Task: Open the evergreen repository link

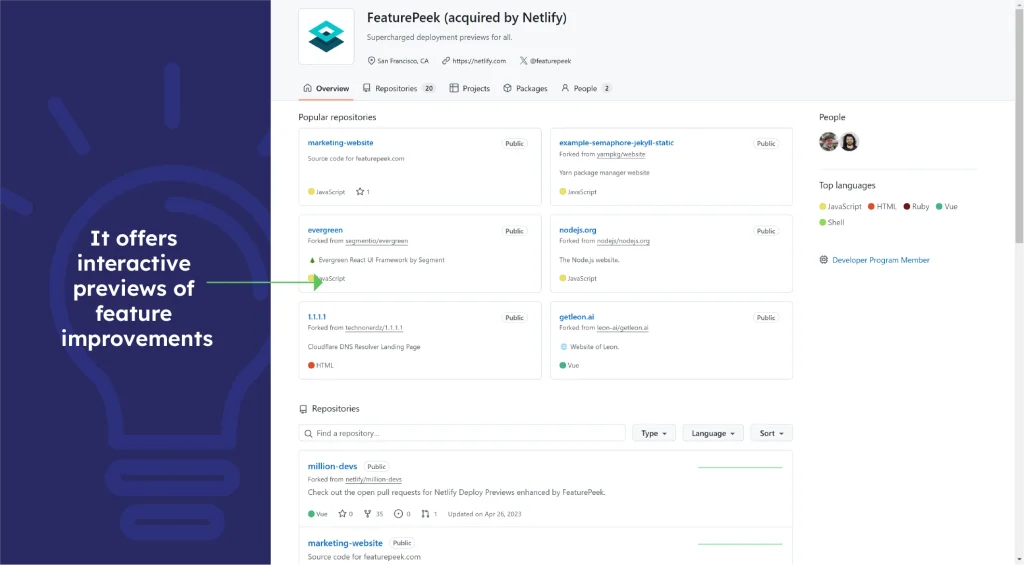Action: 325,230
